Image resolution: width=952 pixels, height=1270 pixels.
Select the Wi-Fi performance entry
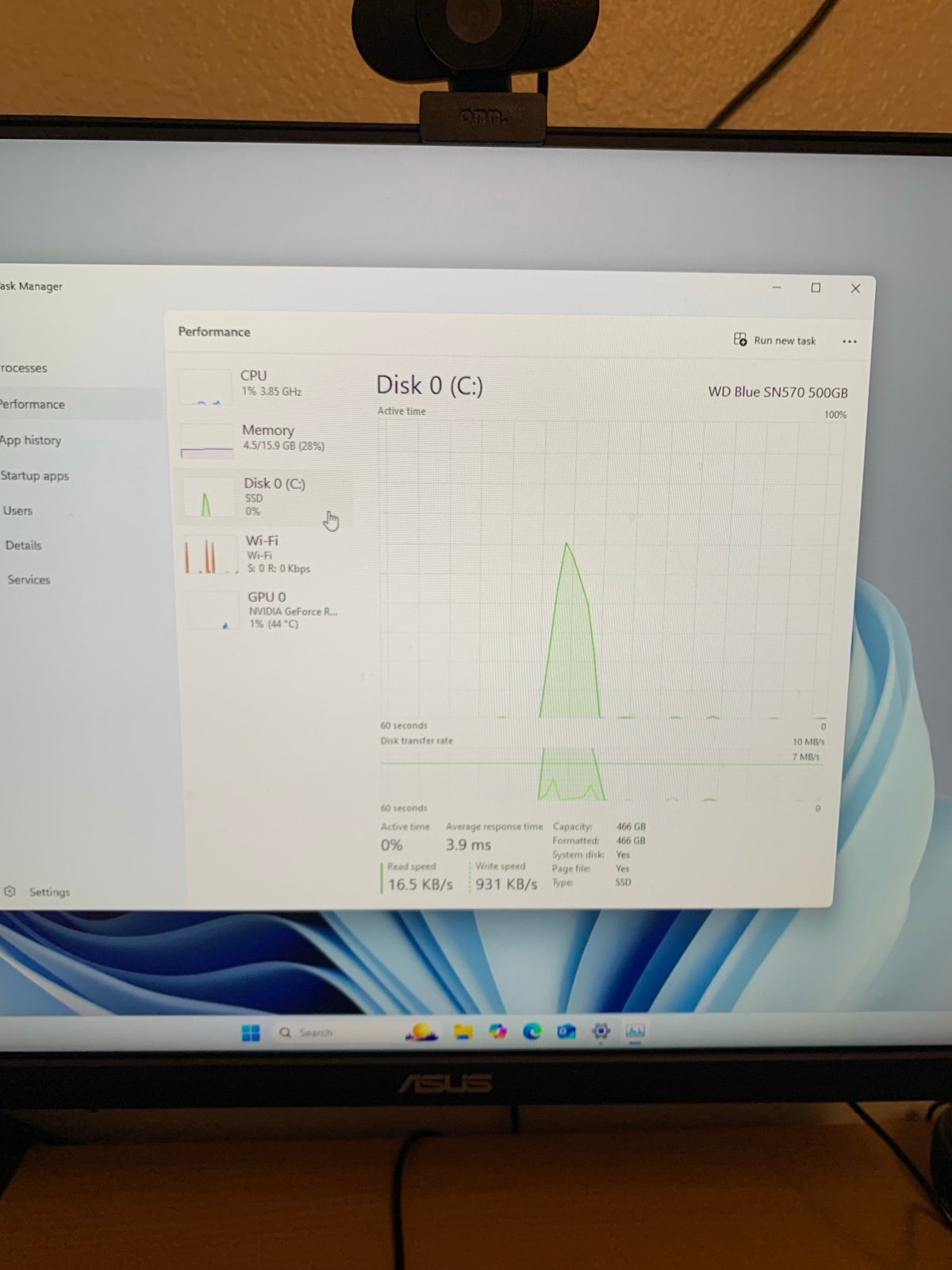tap(267, 553)
